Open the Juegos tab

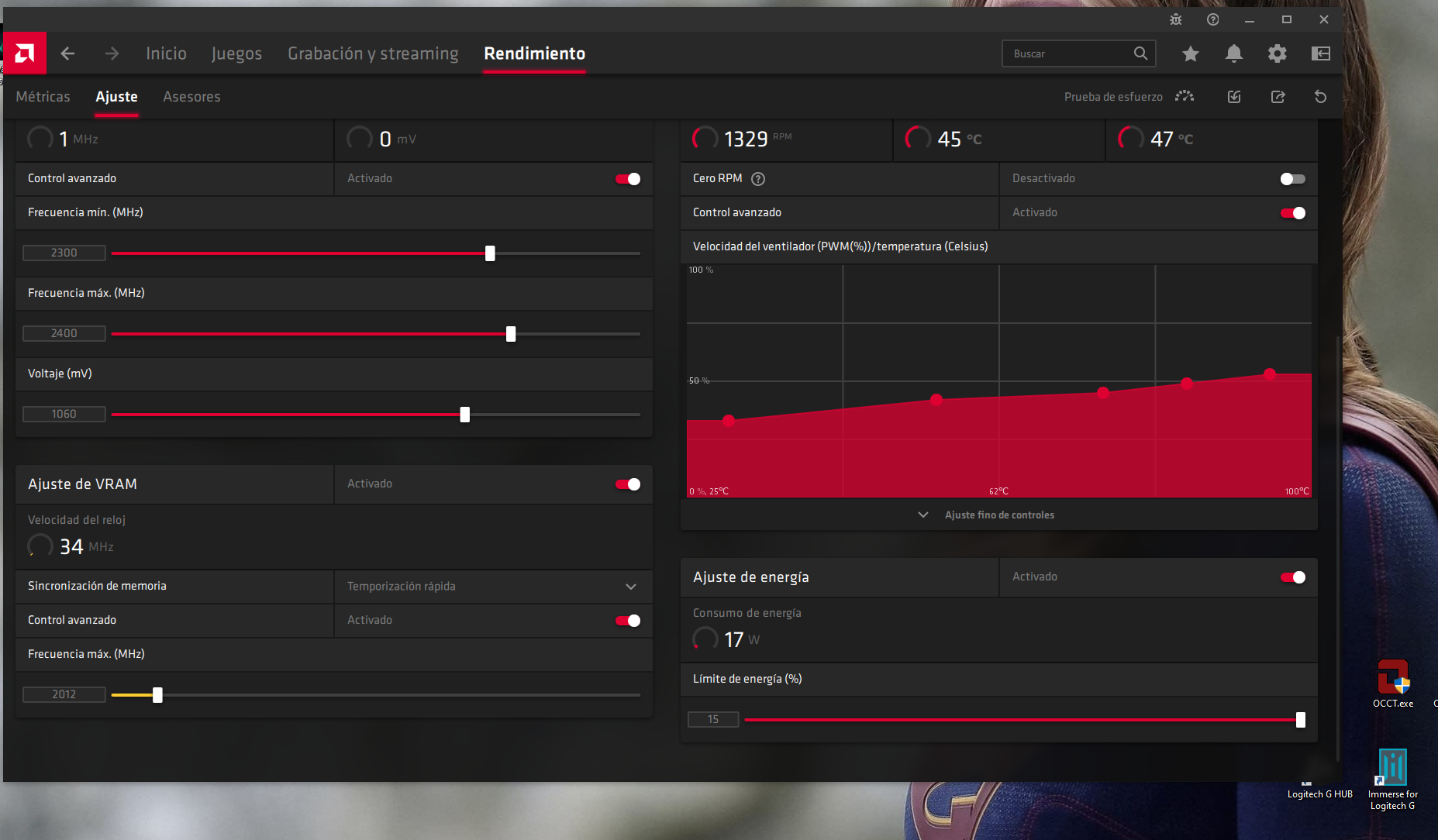point(236,53)
